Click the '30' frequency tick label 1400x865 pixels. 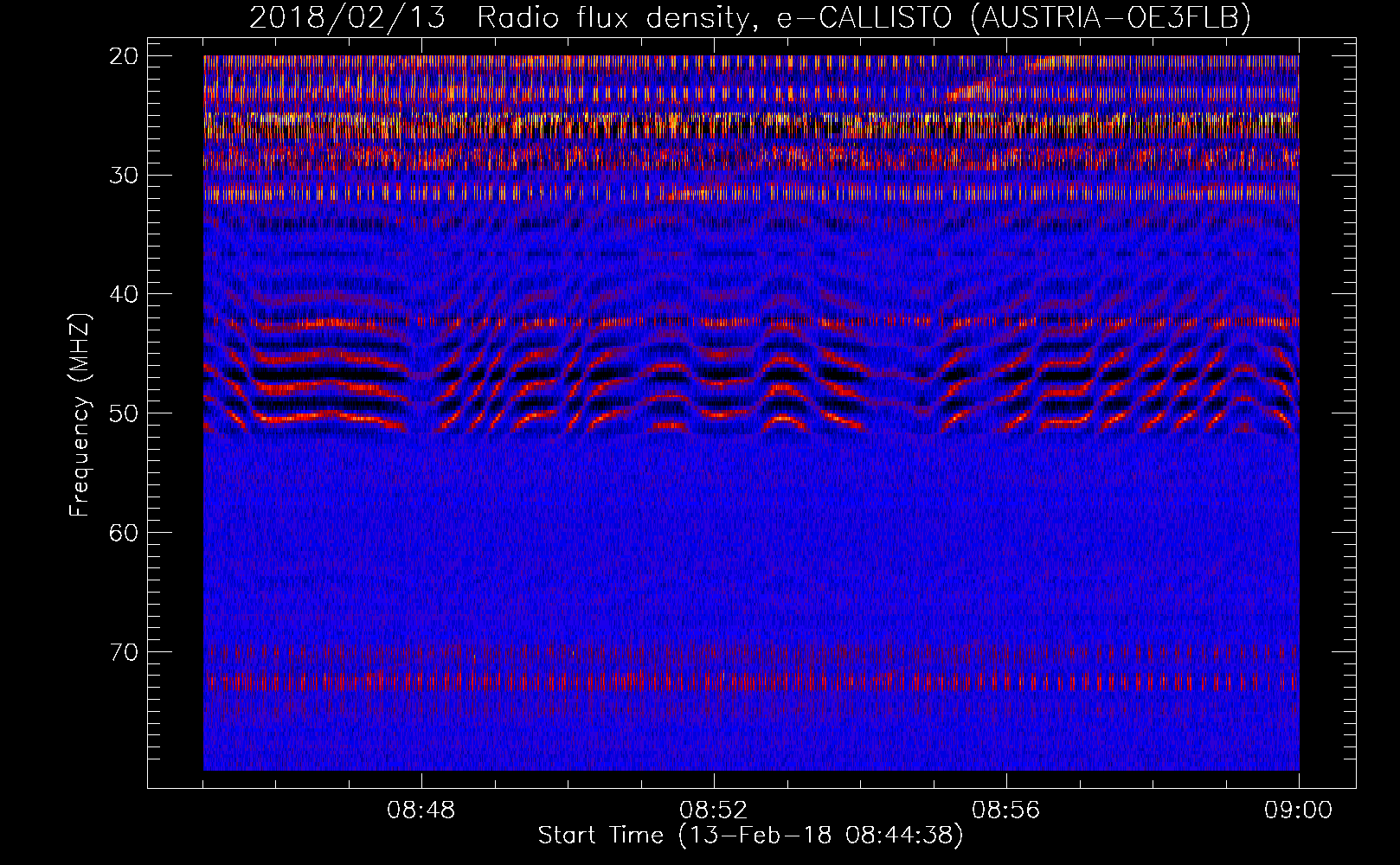tap(125, 176)
